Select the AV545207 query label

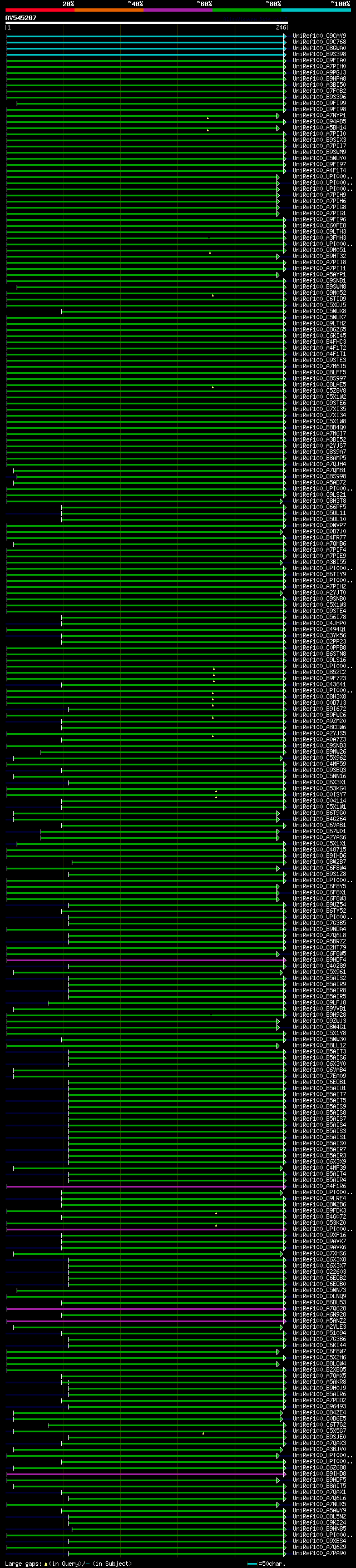(x=21, y=18)
